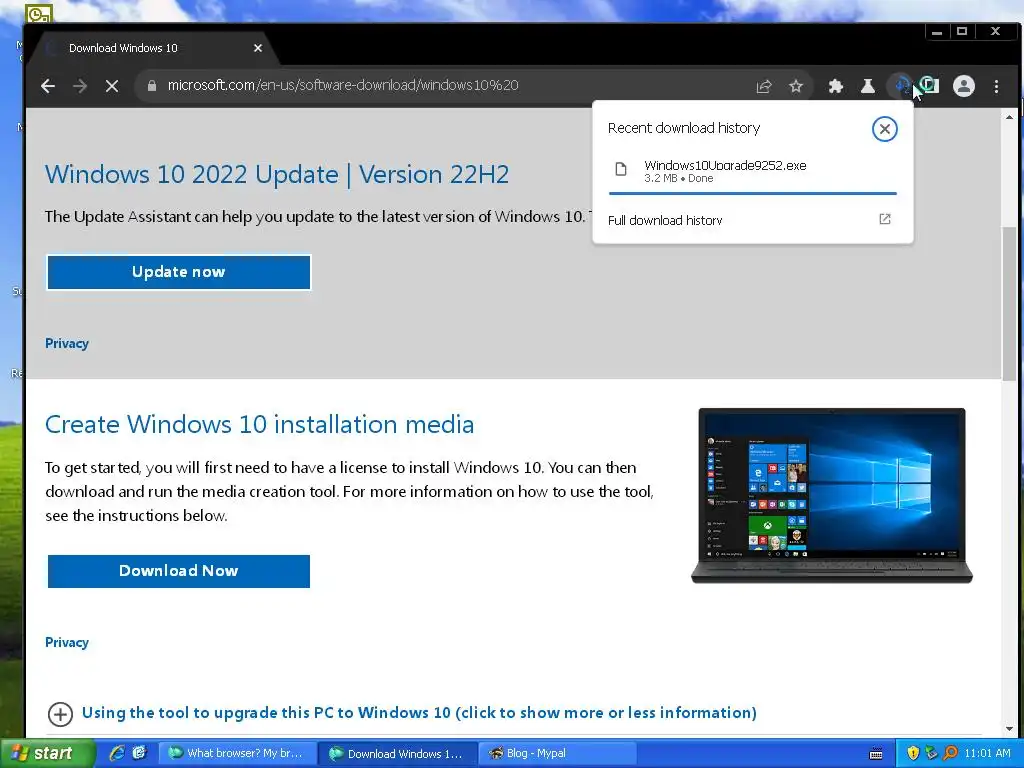Viewport: 1024px width, 768px height.
Task: Open Full download history
Action: click(665, 220)
